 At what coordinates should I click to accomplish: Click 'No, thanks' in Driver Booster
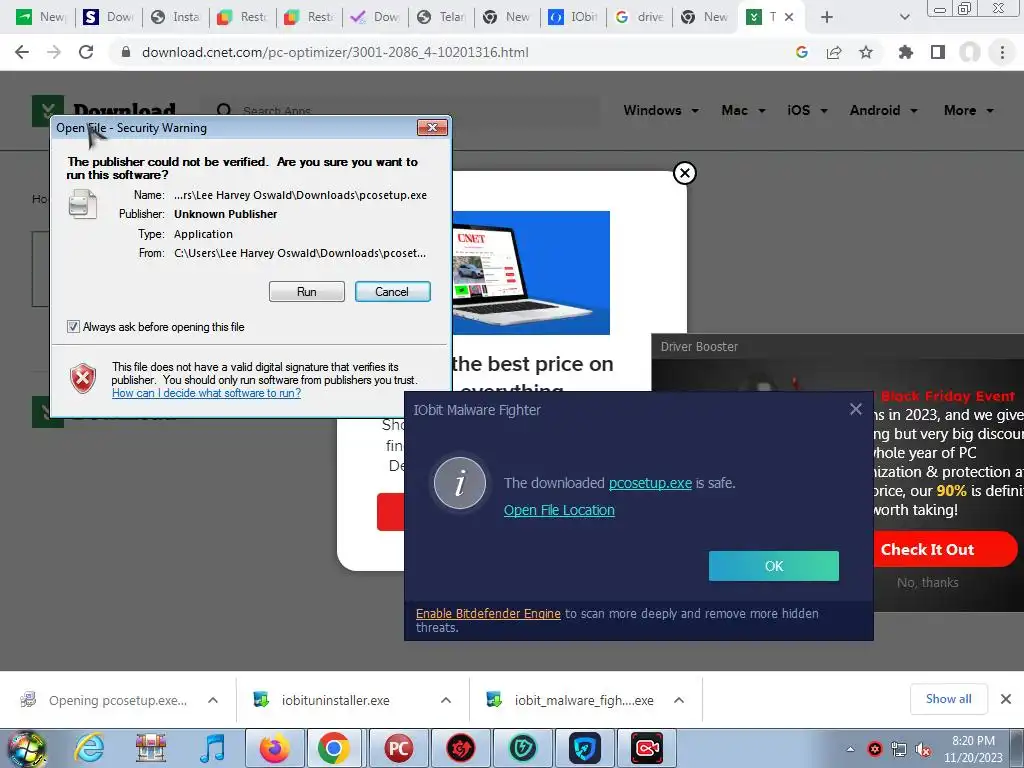tap(927, 583)
